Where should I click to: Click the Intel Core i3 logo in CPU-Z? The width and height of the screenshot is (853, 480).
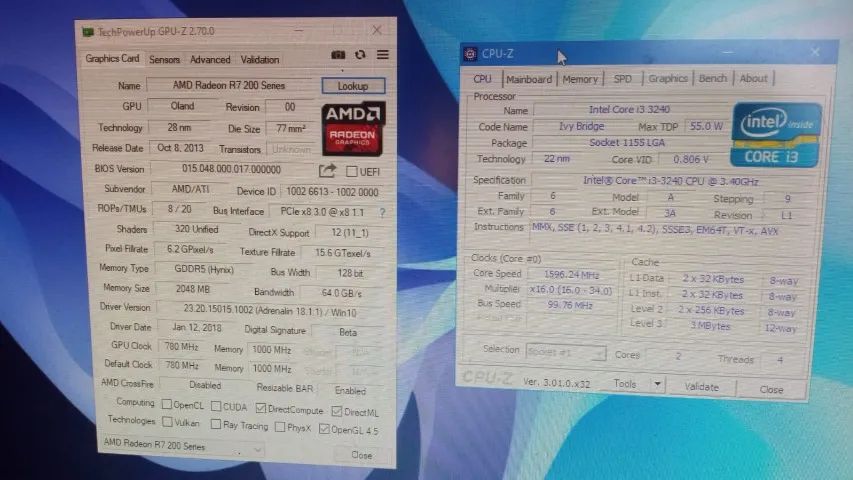(x=776, y=134)
